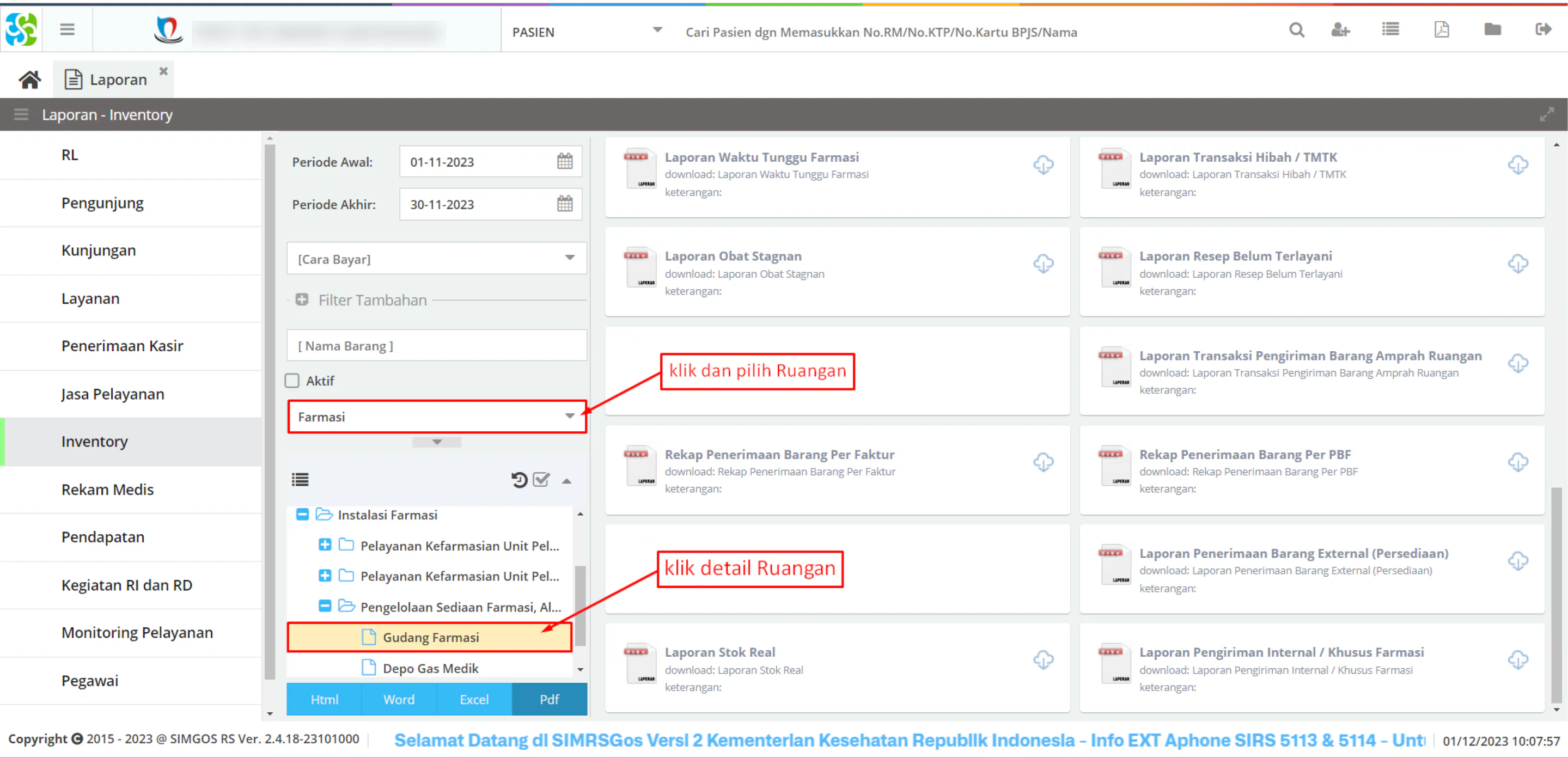Select Kunjungan report category
1568x758 pixels.
131,251
